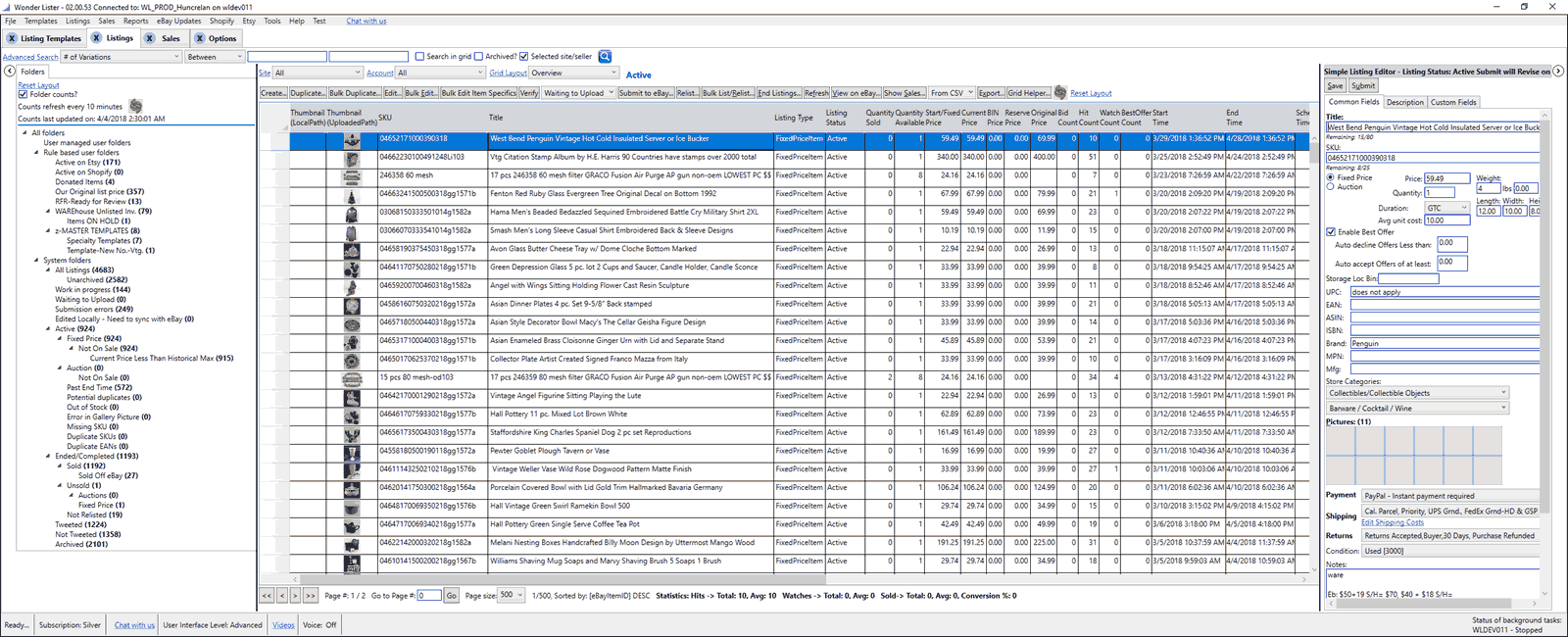Close the Listing Templates tab X icon

click(12, 38)
